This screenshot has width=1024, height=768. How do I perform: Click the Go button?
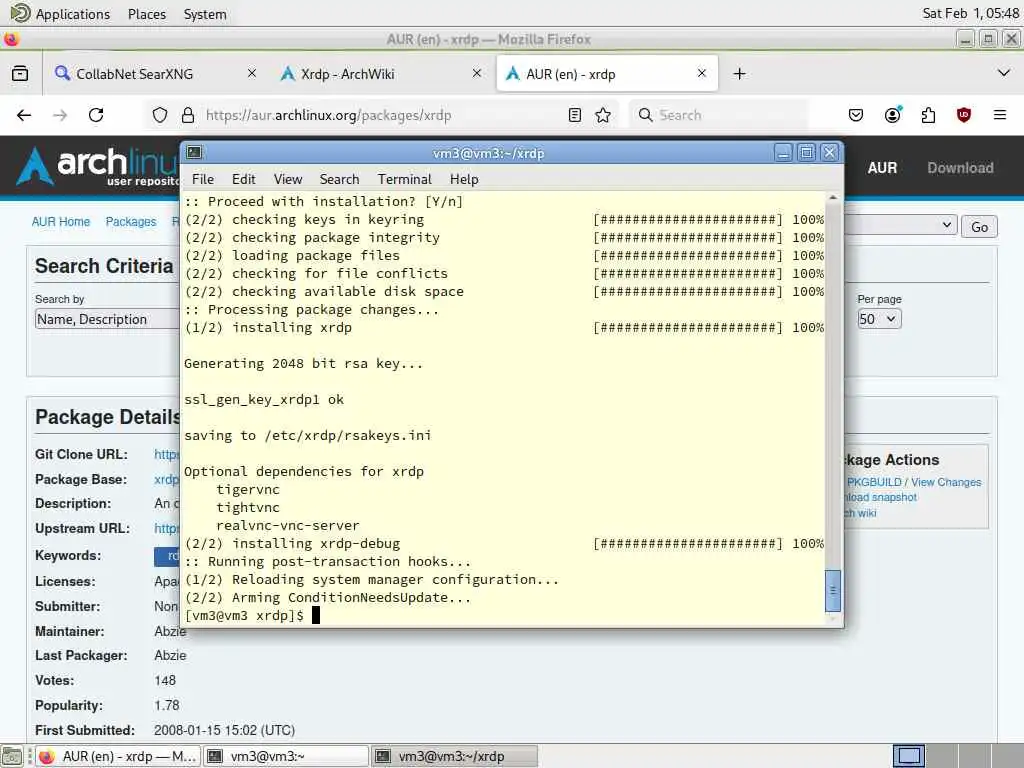coord(979,227)
